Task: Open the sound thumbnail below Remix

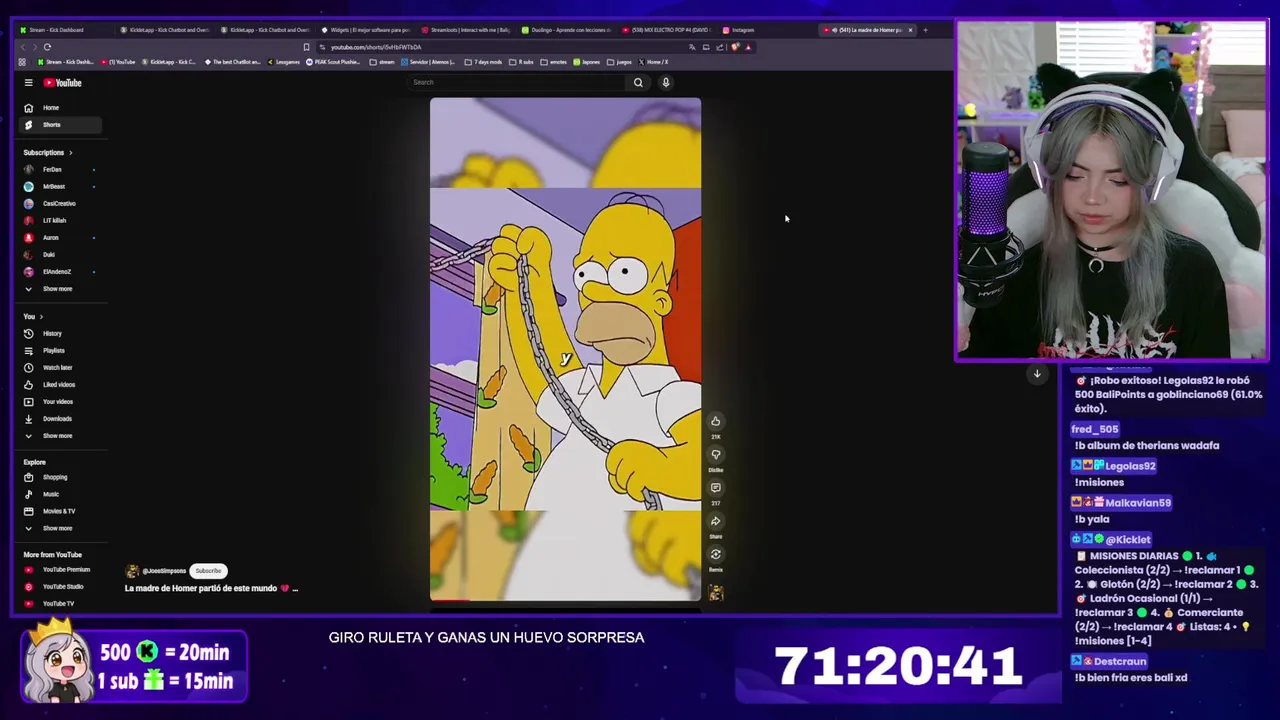Action: (715, 593)
